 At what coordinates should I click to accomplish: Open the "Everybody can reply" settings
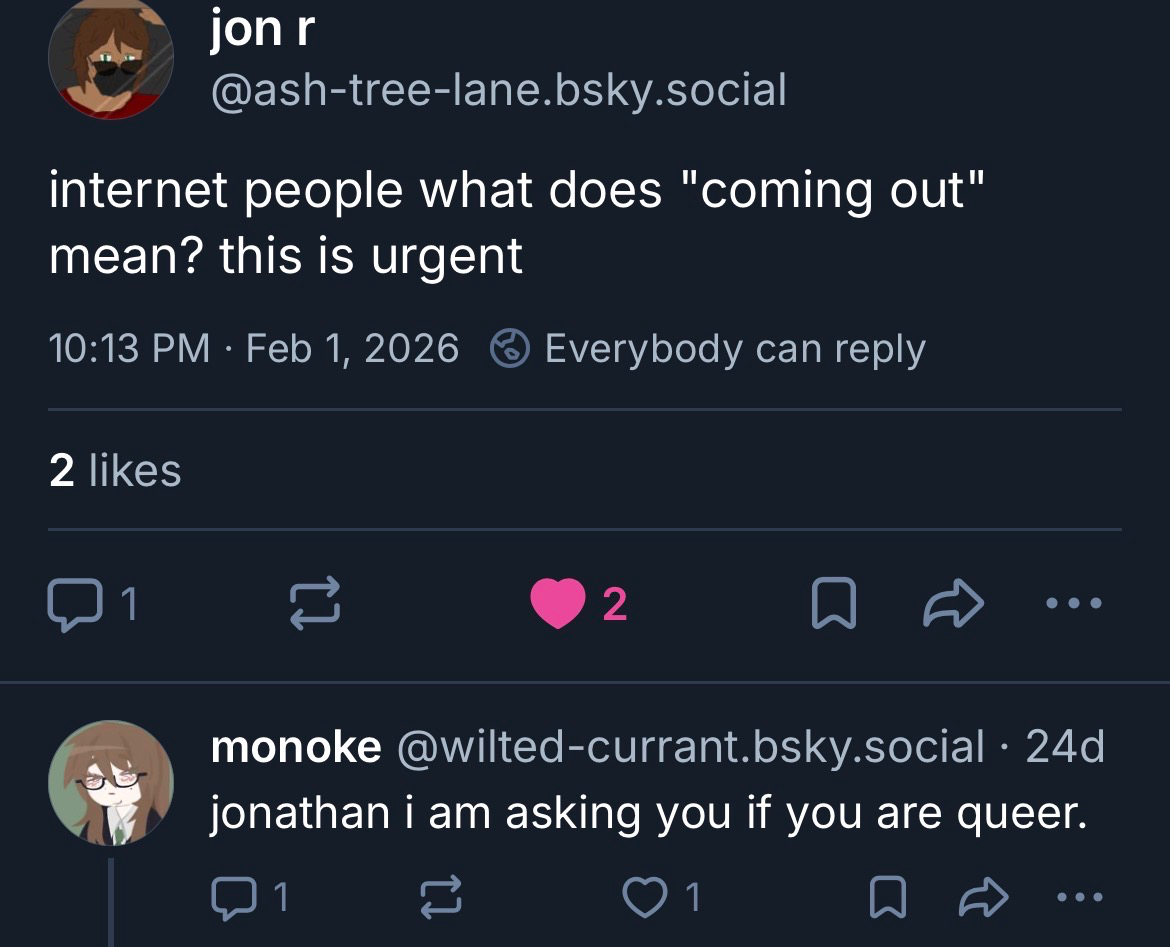coord(708,348)
